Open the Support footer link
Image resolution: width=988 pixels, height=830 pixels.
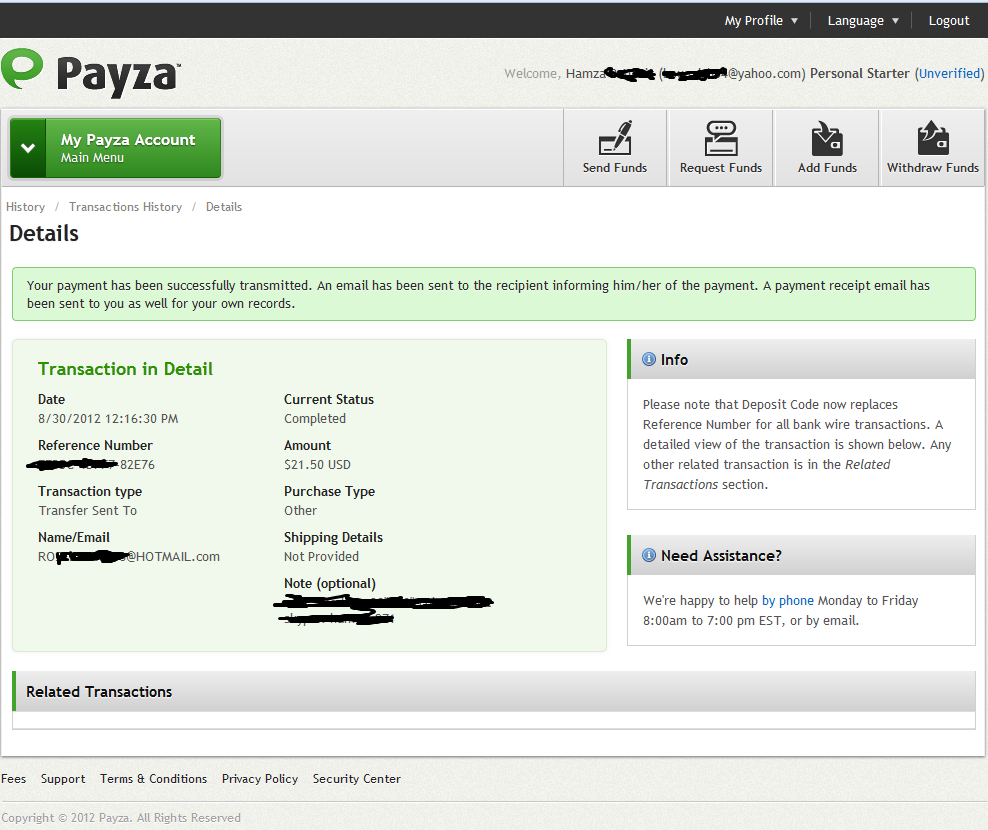tap(63, 778)
